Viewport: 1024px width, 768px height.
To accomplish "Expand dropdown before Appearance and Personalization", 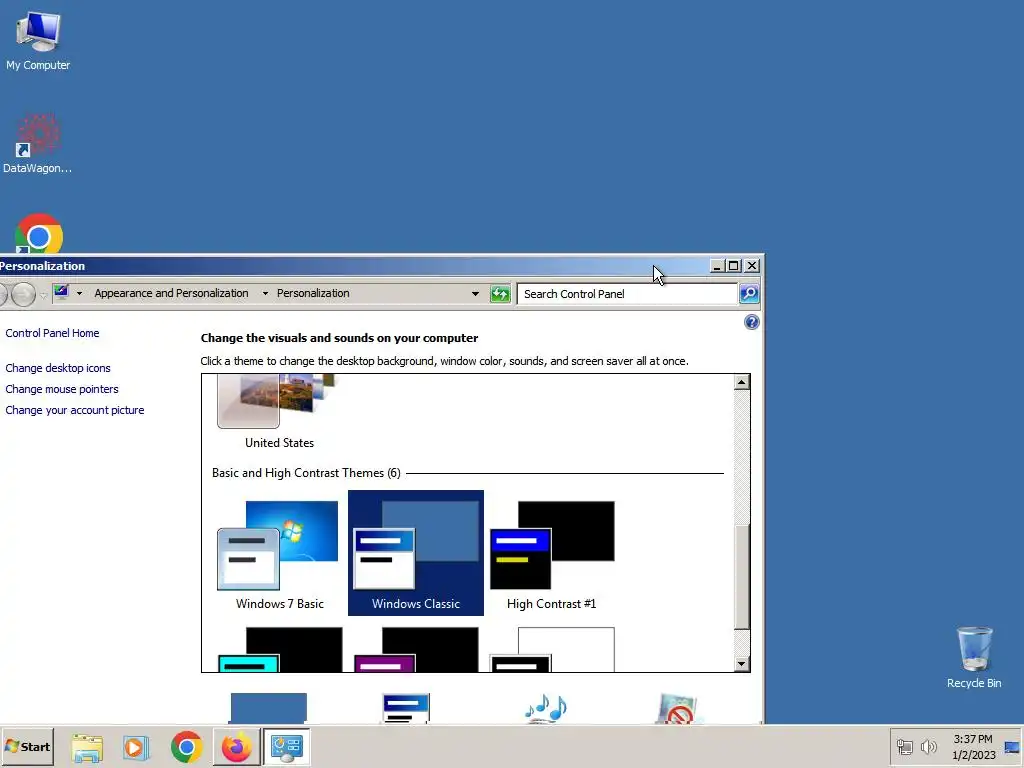I will point(79,293).
